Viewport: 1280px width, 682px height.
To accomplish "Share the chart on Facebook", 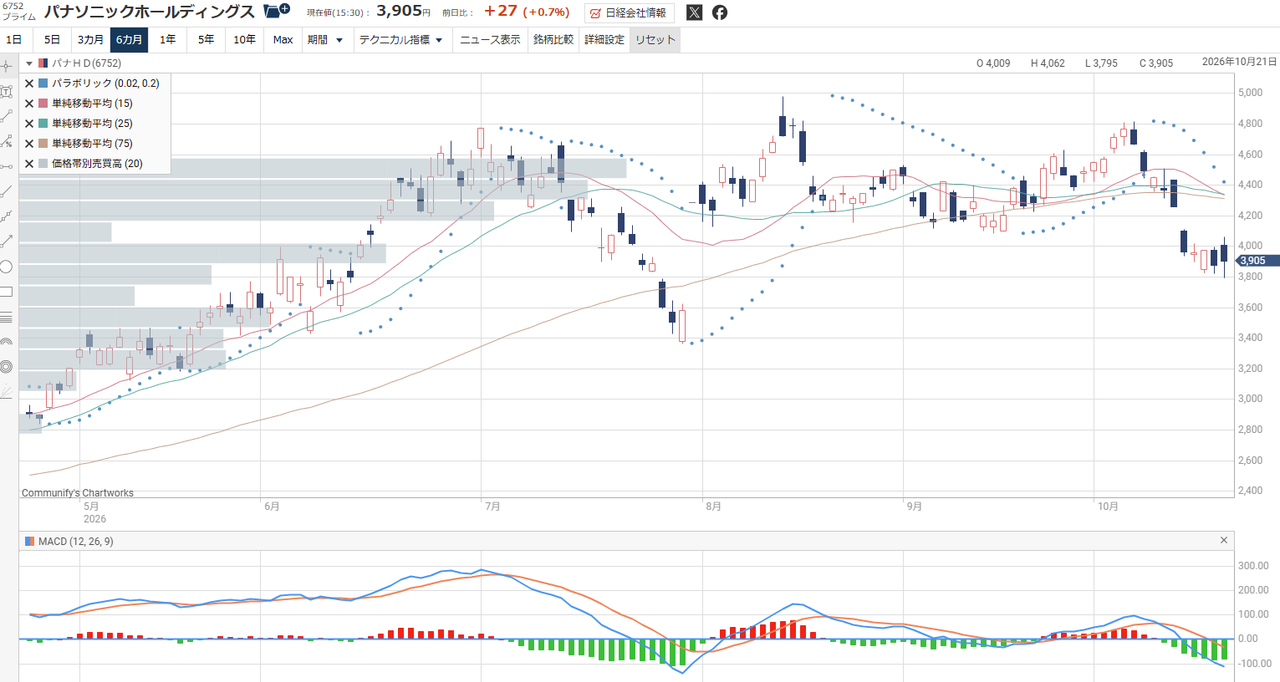I will coord(720,13).
